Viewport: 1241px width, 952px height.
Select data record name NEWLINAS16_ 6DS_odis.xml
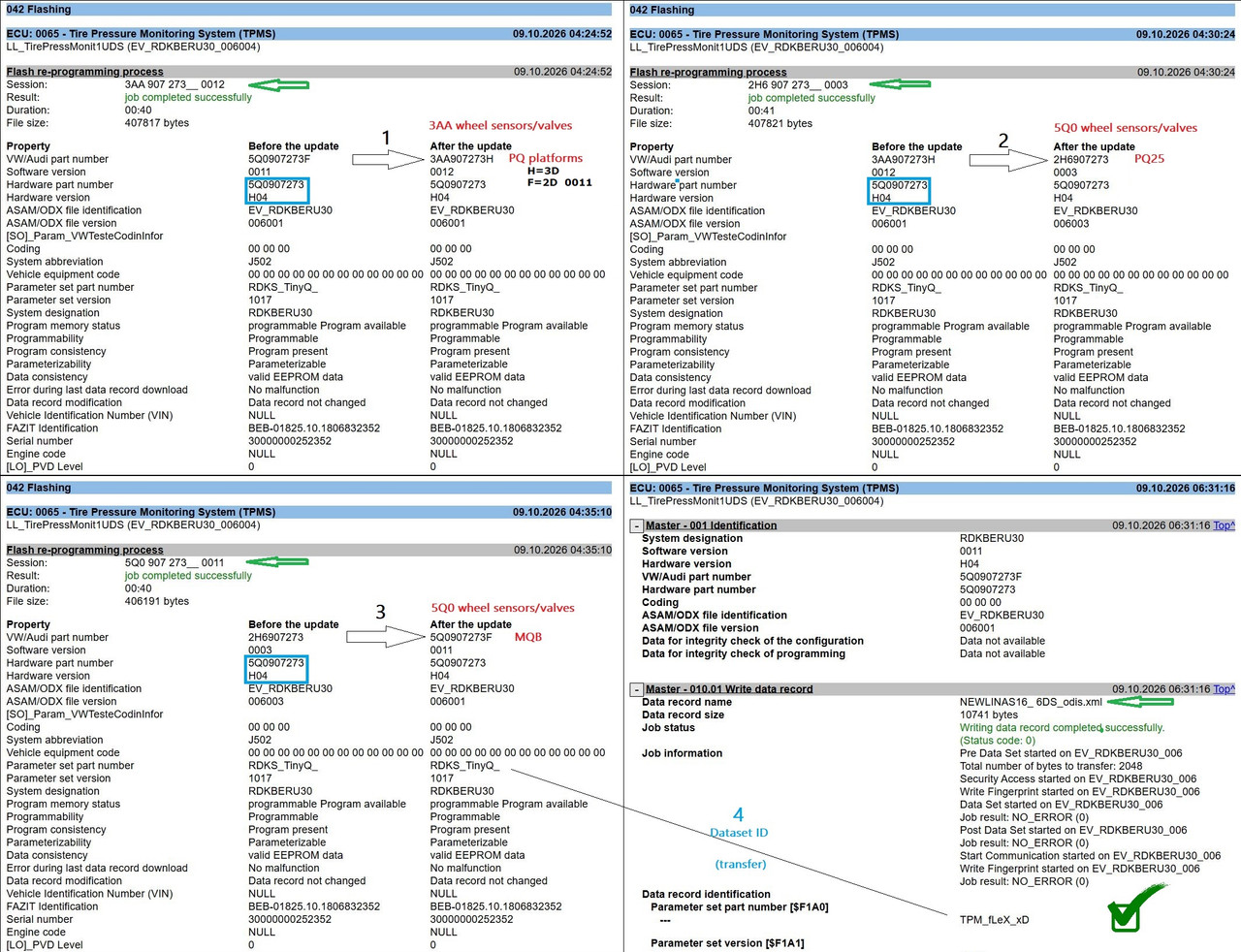(x=1031, y=703)
